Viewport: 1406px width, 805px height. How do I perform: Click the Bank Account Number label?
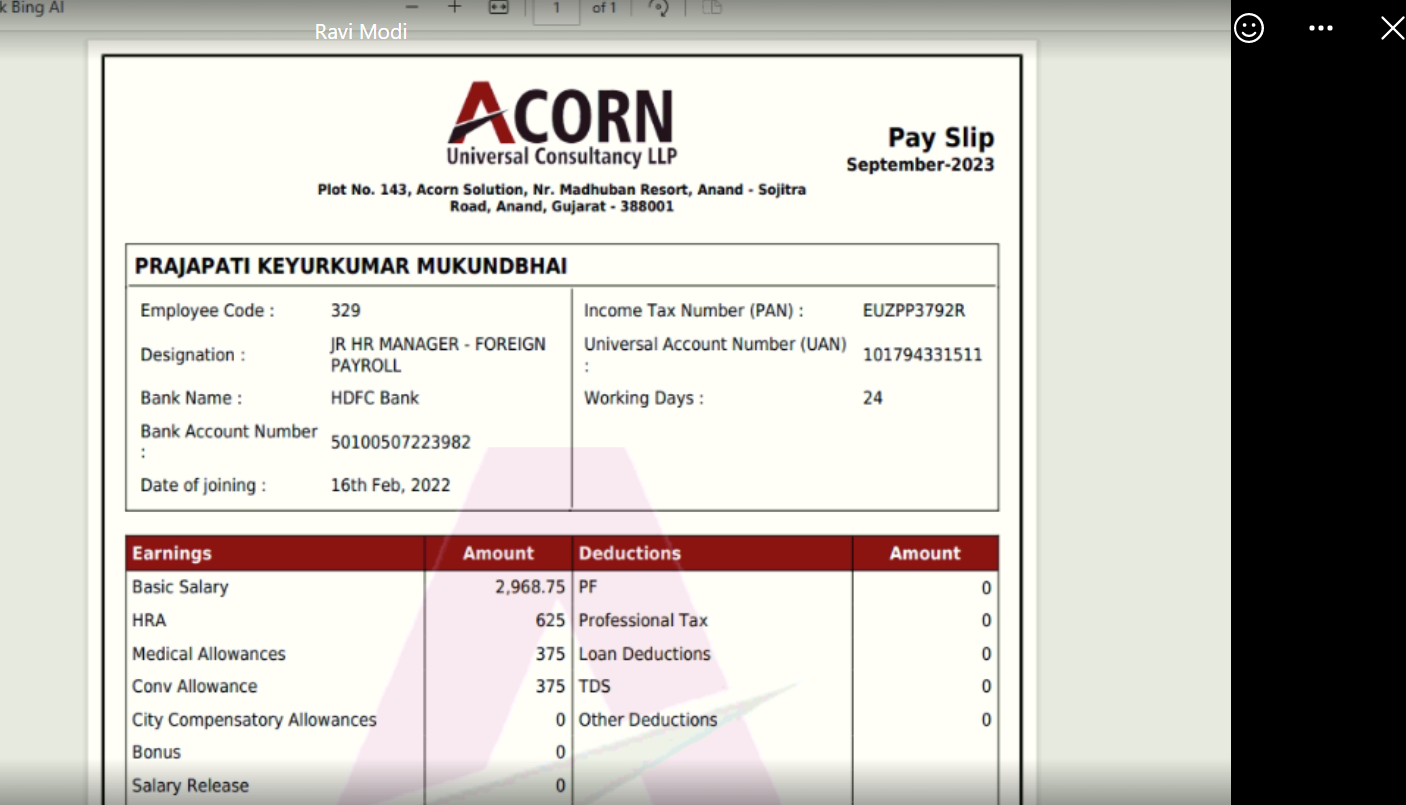click(x=229, y=441)
